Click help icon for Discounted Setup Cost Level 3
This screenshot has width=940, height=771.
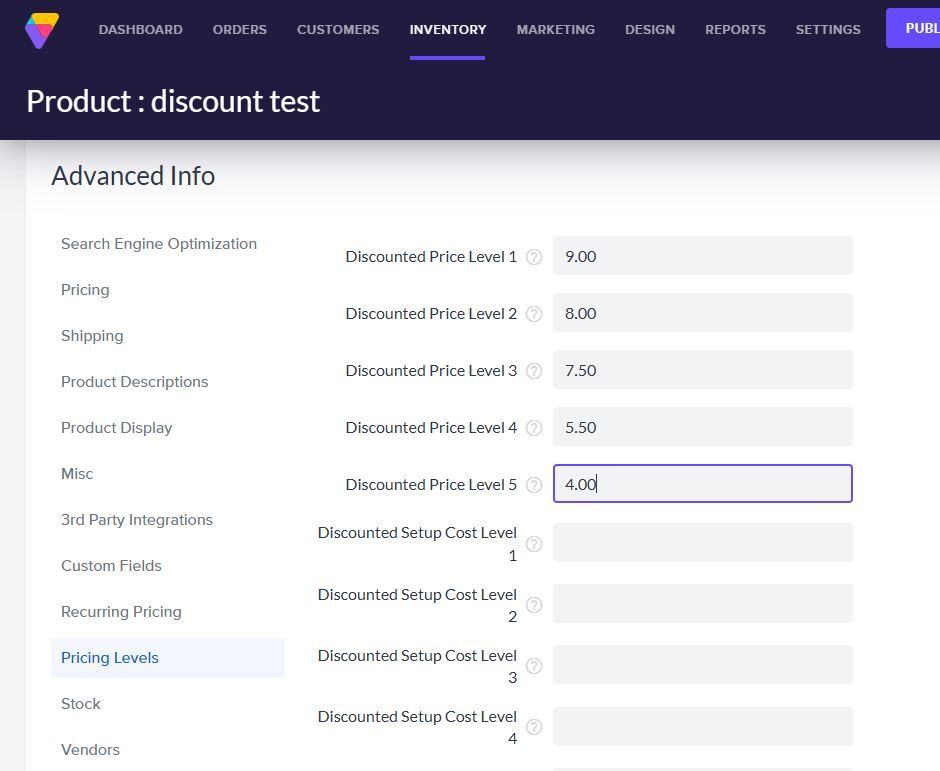pos(534,666)
